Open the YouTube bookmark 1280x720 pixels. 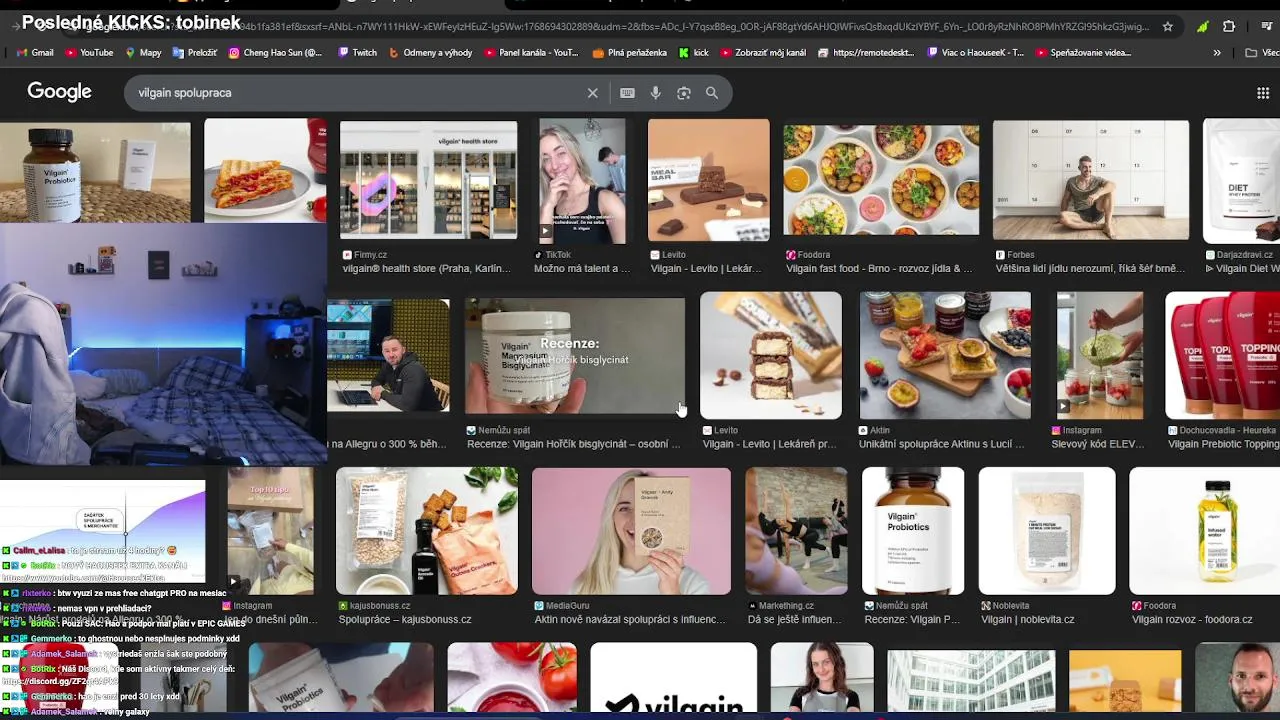point(89,53)
